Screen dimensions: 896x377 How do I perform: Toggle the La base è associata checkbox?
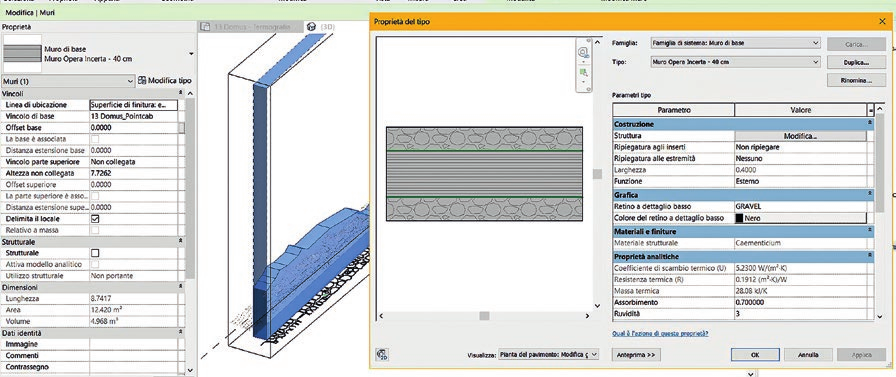pos(95,139)
